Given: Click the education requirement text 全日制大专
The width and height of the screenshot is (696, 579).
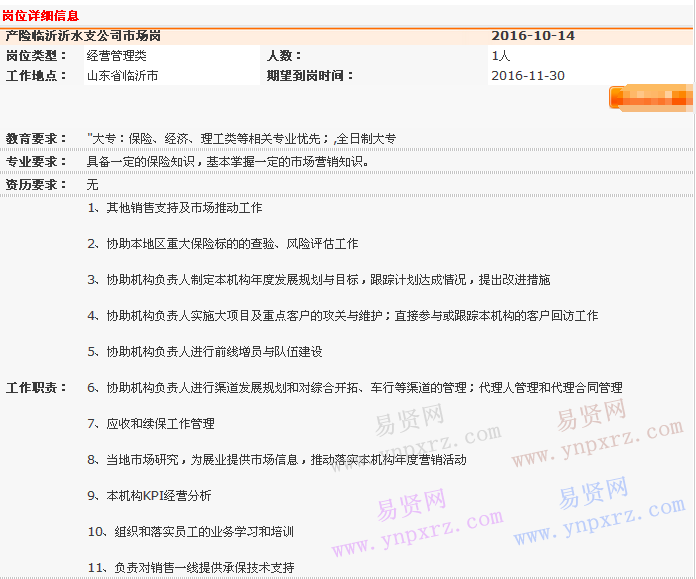Looking at the screenshot, I should pyautogui.click(x=366, y=139).
